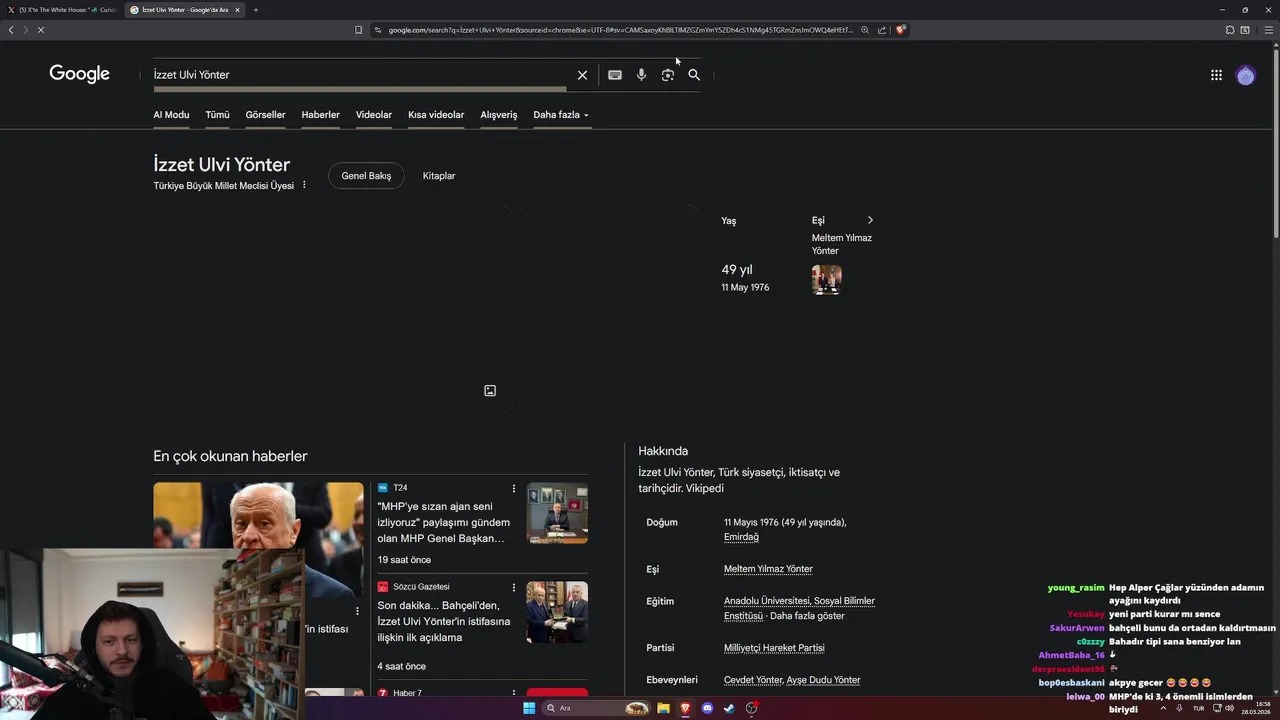Open the Google apps grid
1280x720 pixels.
coord(1216,75)
